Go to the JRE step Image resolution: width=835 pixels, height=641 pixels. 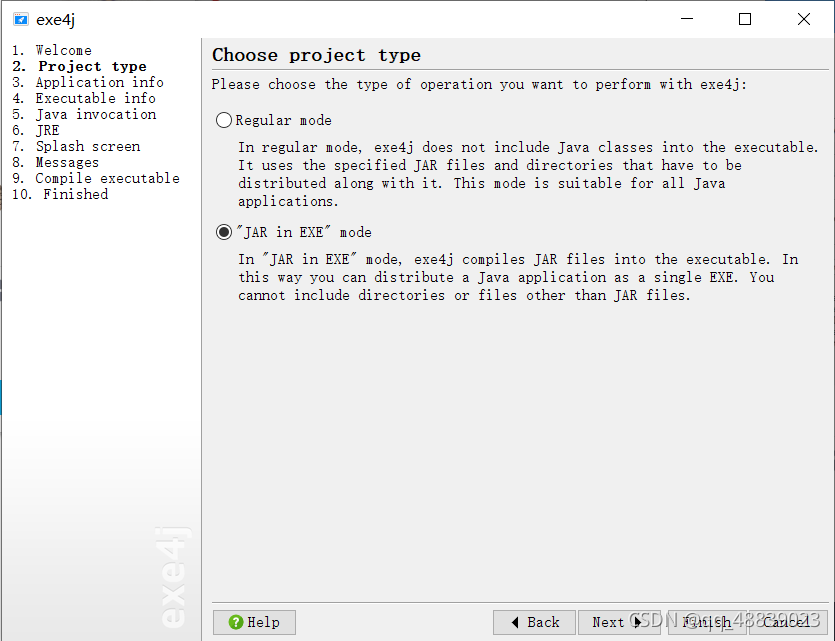47,130
